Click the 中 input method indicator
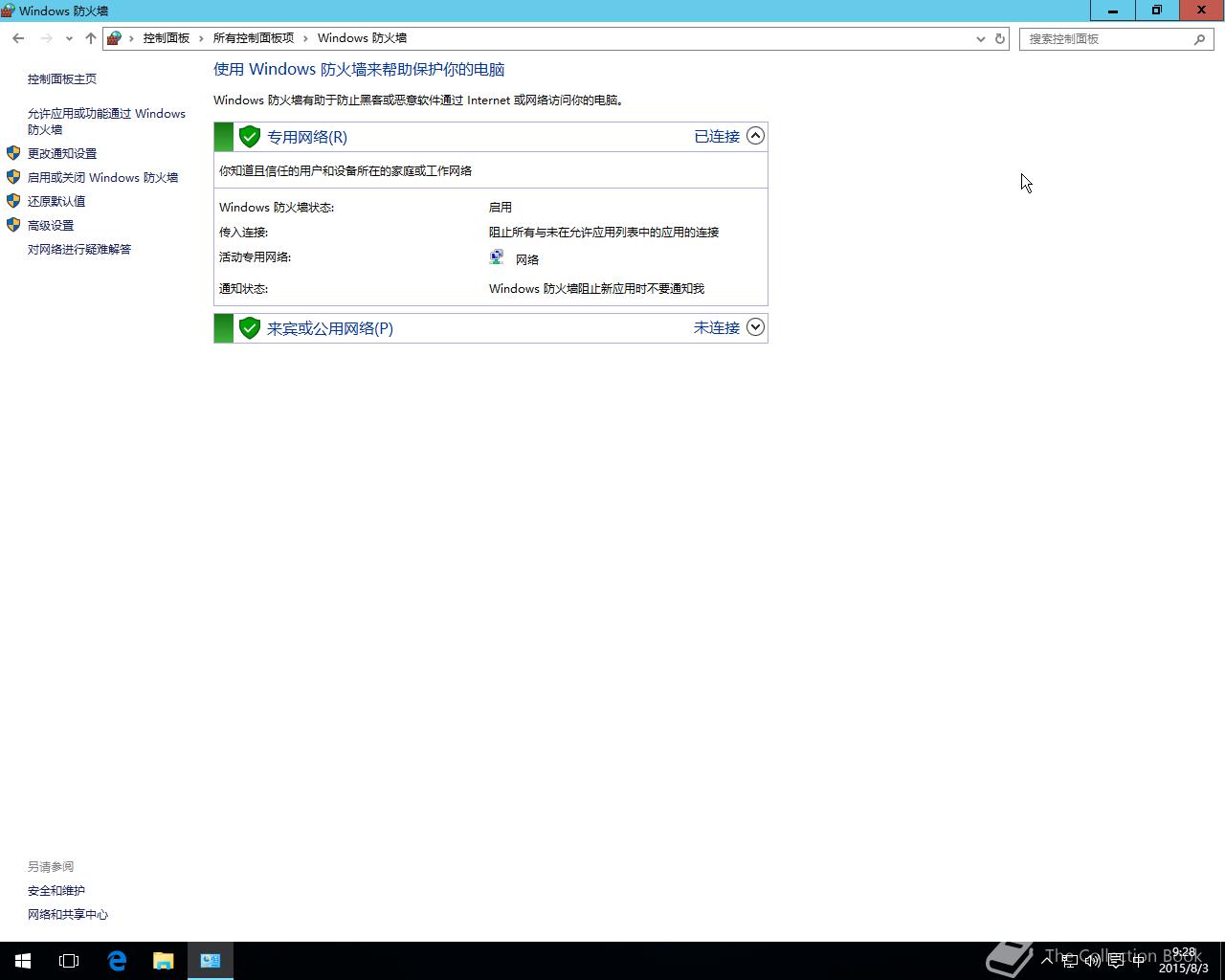Viewport: 1225px width, 980px height. click(x=1139, y=961)
